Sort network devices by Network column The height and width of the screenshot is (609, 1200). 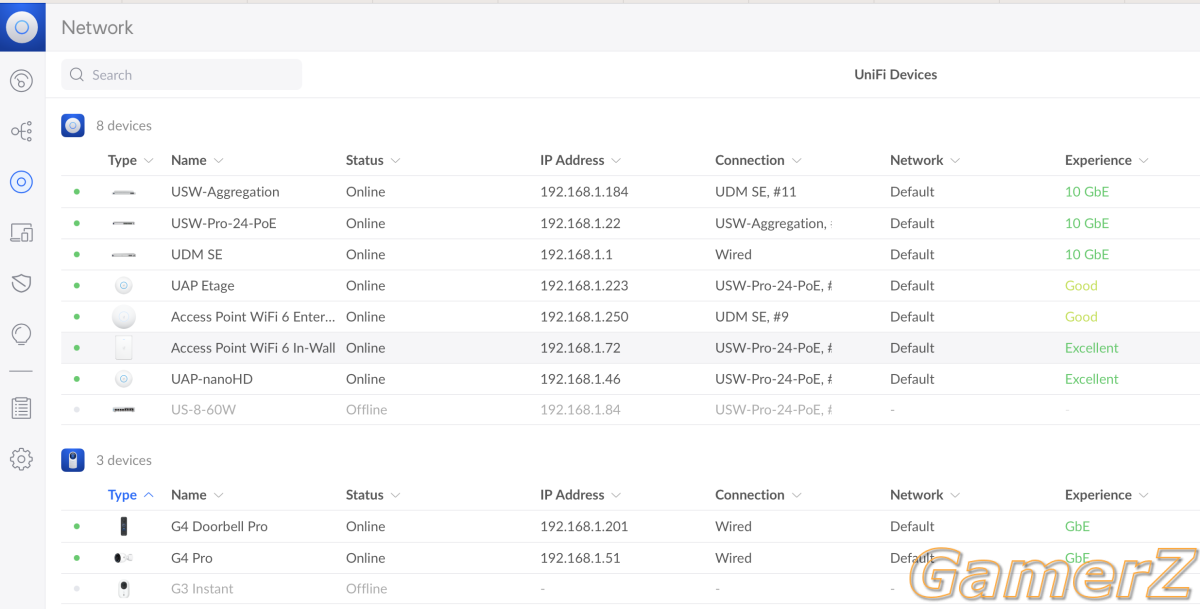(925, 160)
